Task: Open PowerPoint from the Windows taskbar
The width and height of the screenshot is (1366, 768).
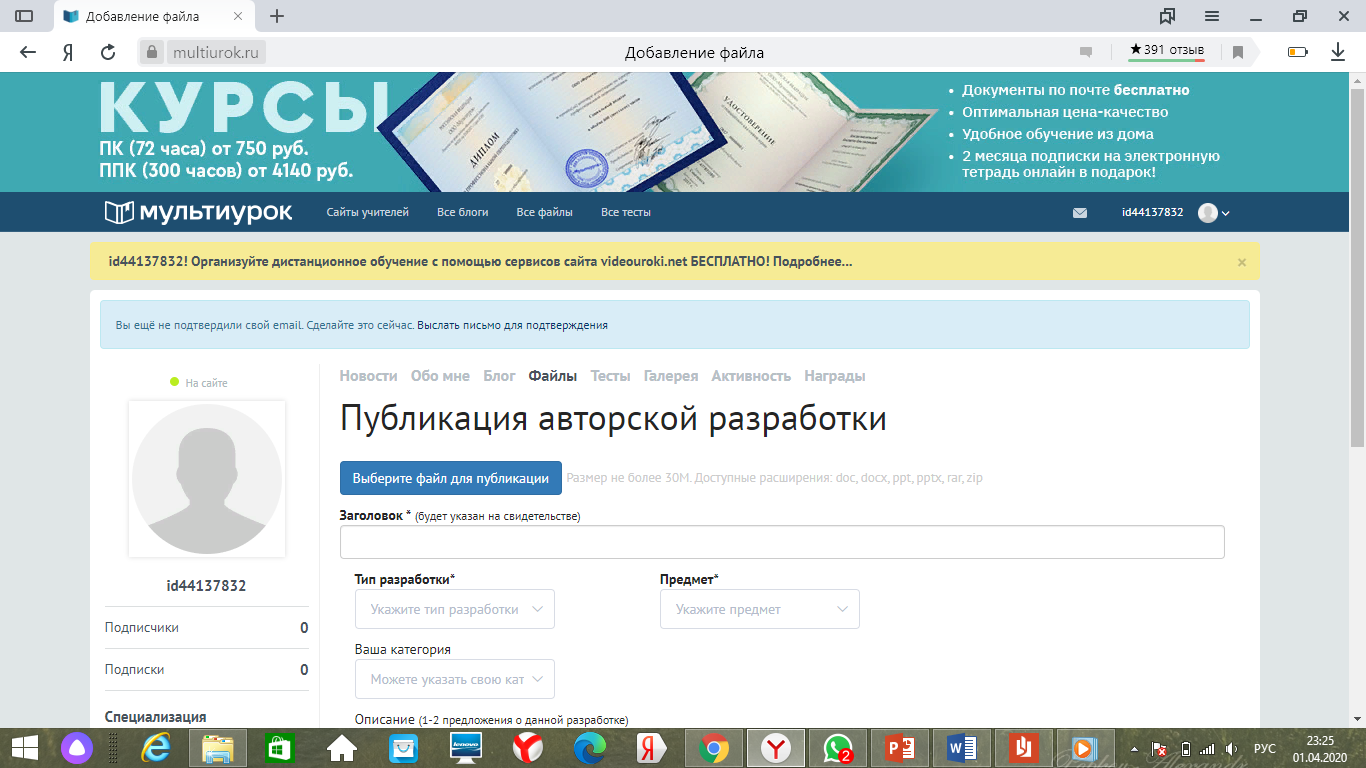Action: (x=900, y=747)
